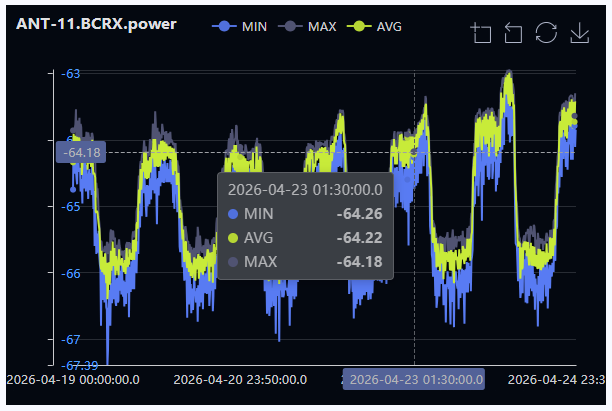Click the zoom reset back icon

click(513, 32)
